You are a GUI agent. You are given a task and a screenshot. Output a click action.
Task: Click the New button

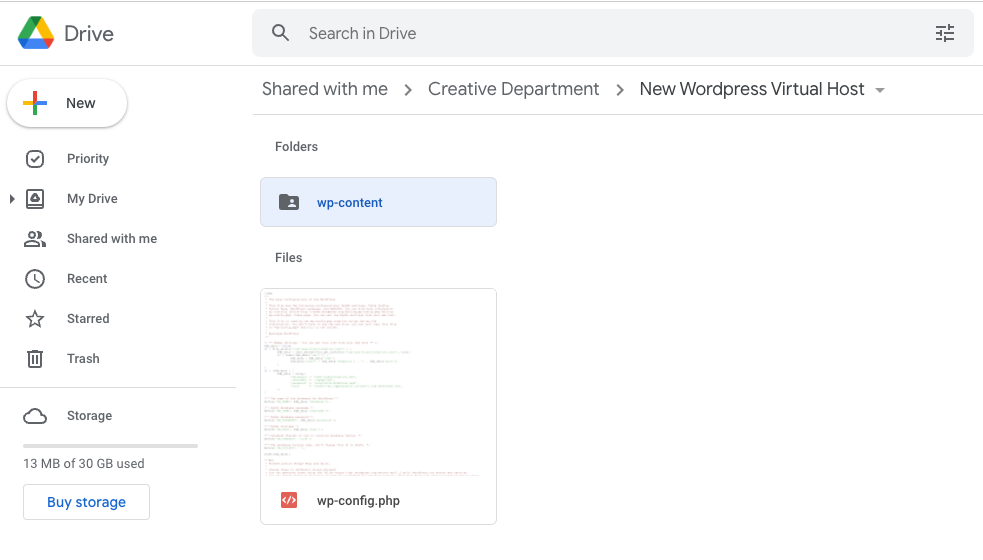pyautogui.click(x=67, y=103)
